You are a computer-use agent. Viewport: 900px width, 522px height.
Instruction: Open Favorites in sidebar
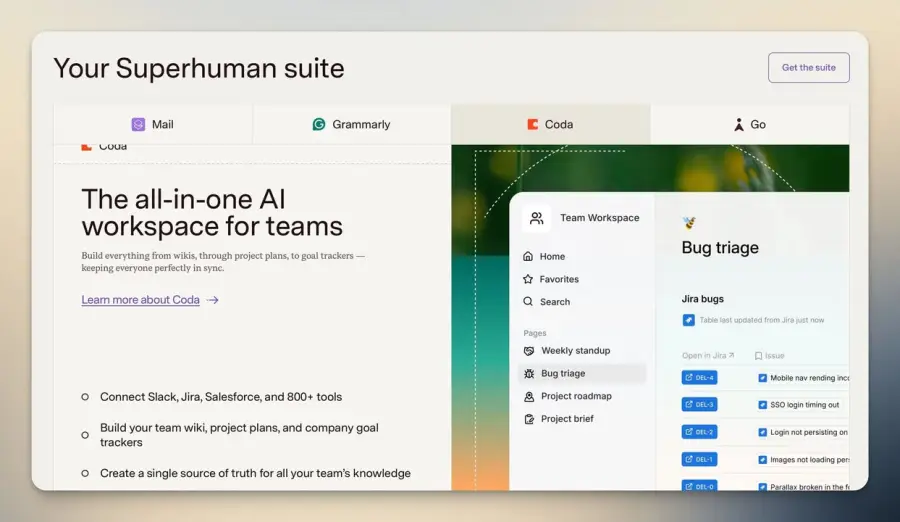click(559, 279)
